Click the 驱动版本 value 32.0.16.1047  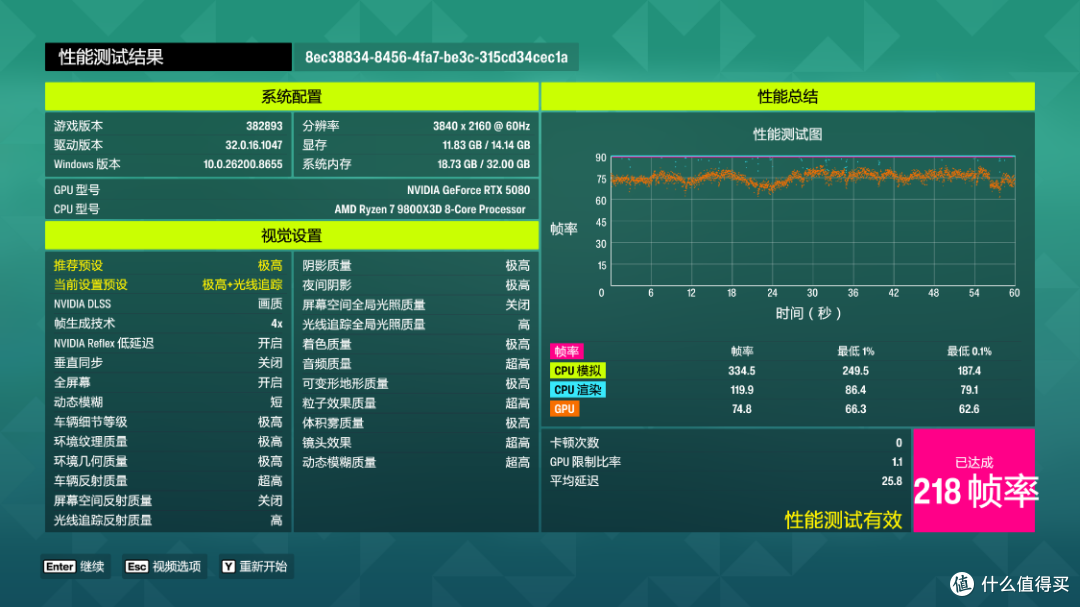(253, 145)
